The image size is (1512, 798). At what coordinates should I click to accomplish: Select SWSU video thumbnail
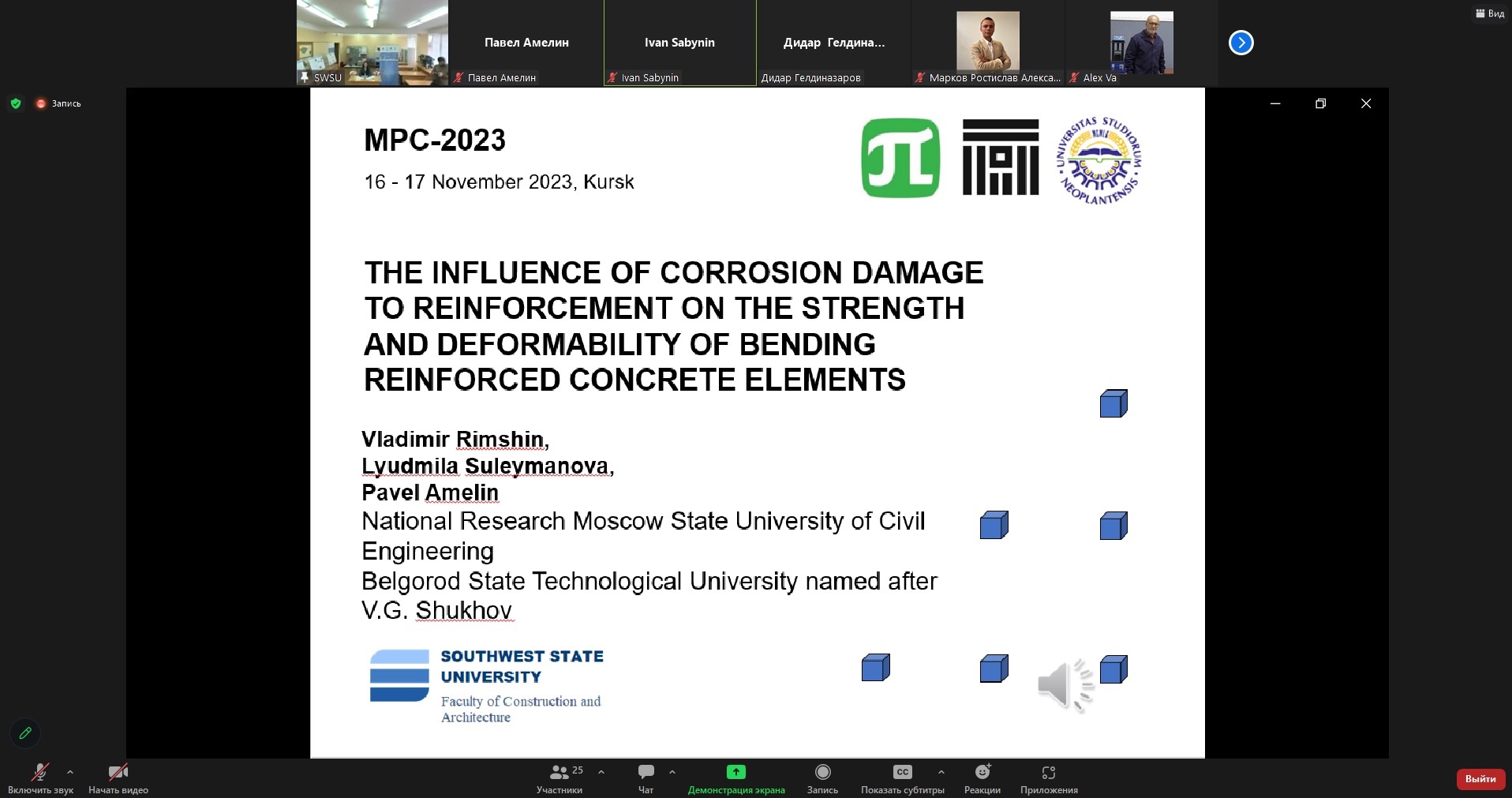[x=372, y=43]
